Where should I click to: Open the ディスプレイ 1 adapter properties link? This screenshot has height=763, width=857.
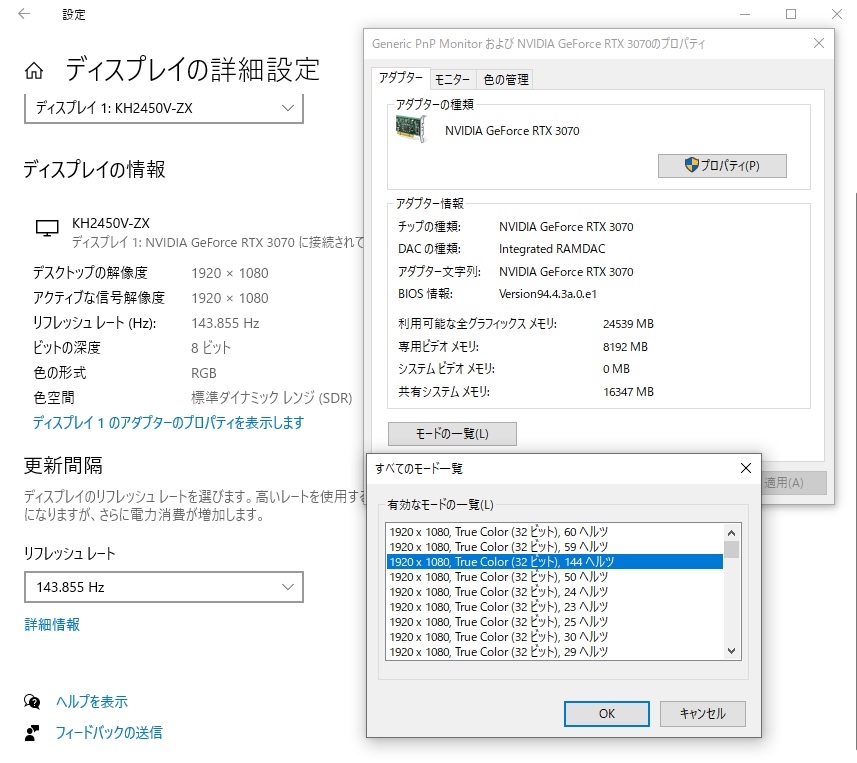click(x=168, y=422)
